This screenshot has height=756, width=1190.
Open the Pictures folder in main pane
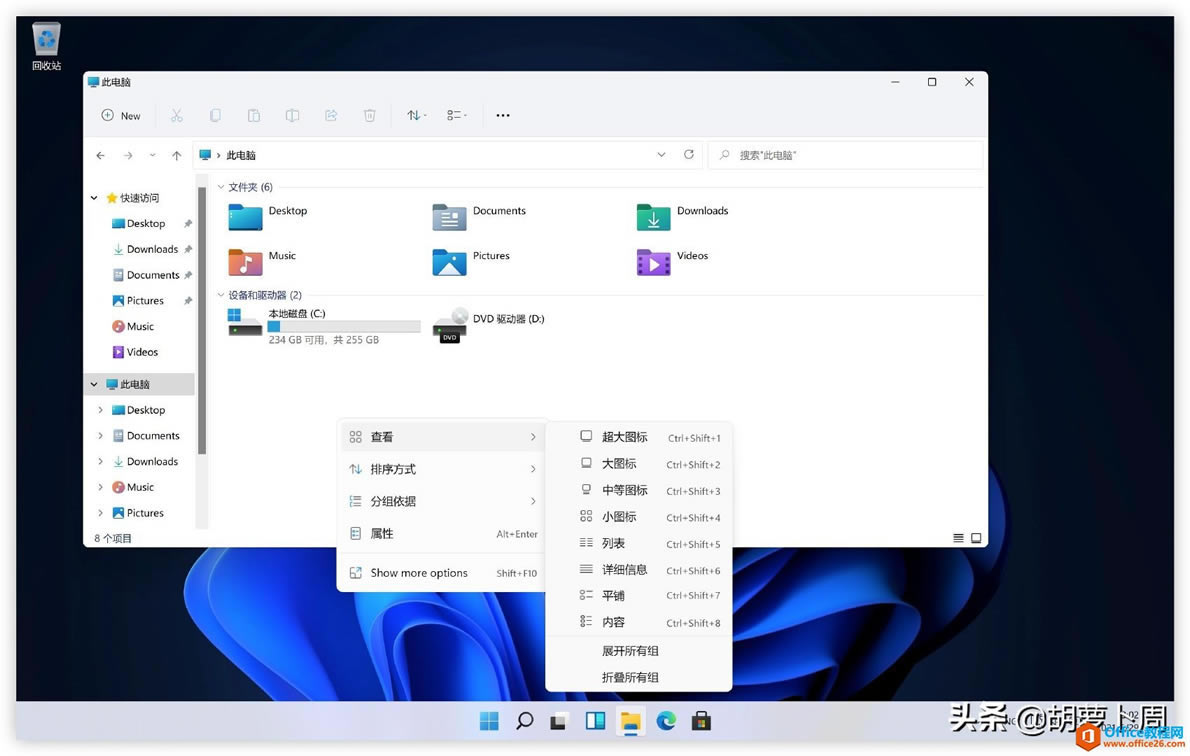click(x=471, y=261)
